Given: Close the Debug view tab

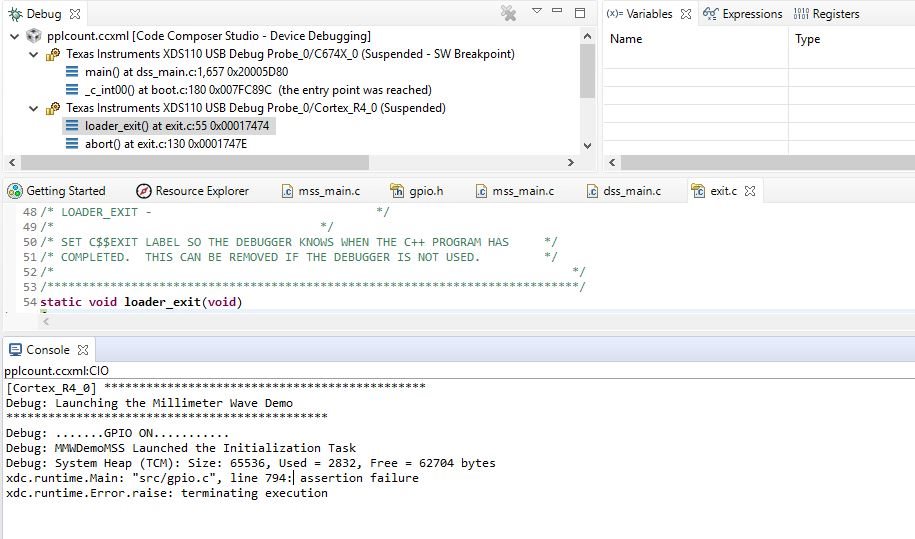Looking at the screenshot, I should click(x=75, y=14).
